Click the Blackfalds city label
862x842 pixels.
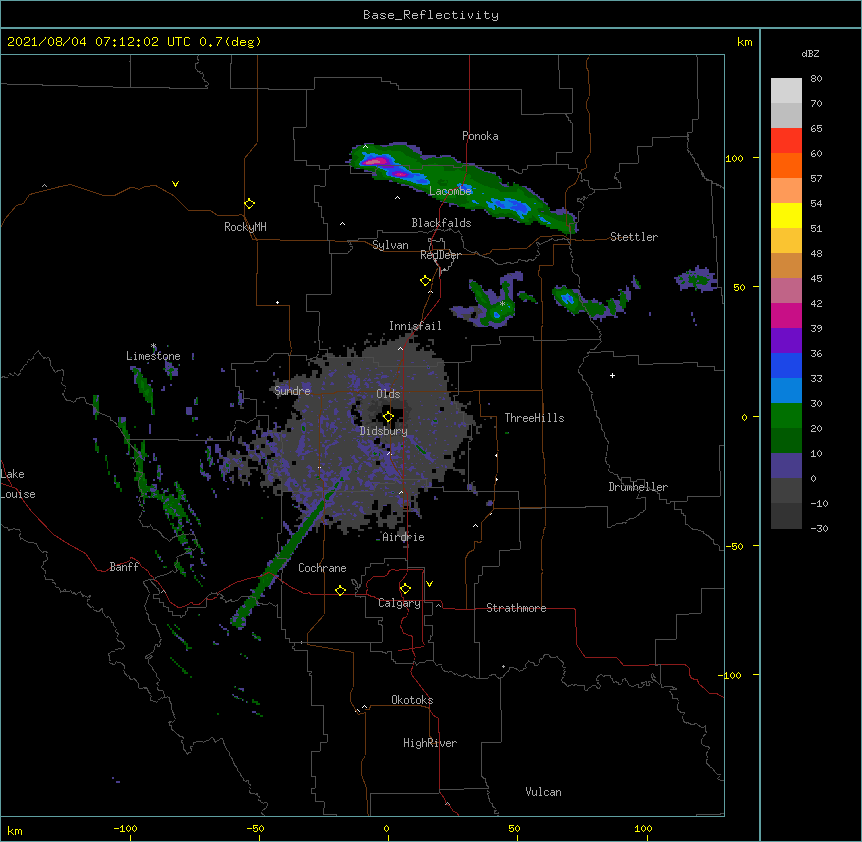point(441,223)
